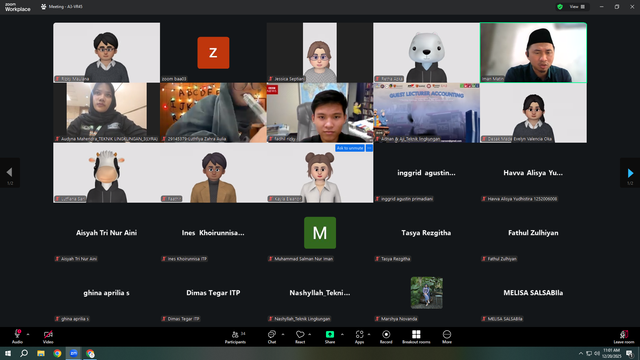Select the zoom baa03 tile with Z avatar
Image resolution: width=640 pixels, height=360 pixels.
[x=213, y=53]
